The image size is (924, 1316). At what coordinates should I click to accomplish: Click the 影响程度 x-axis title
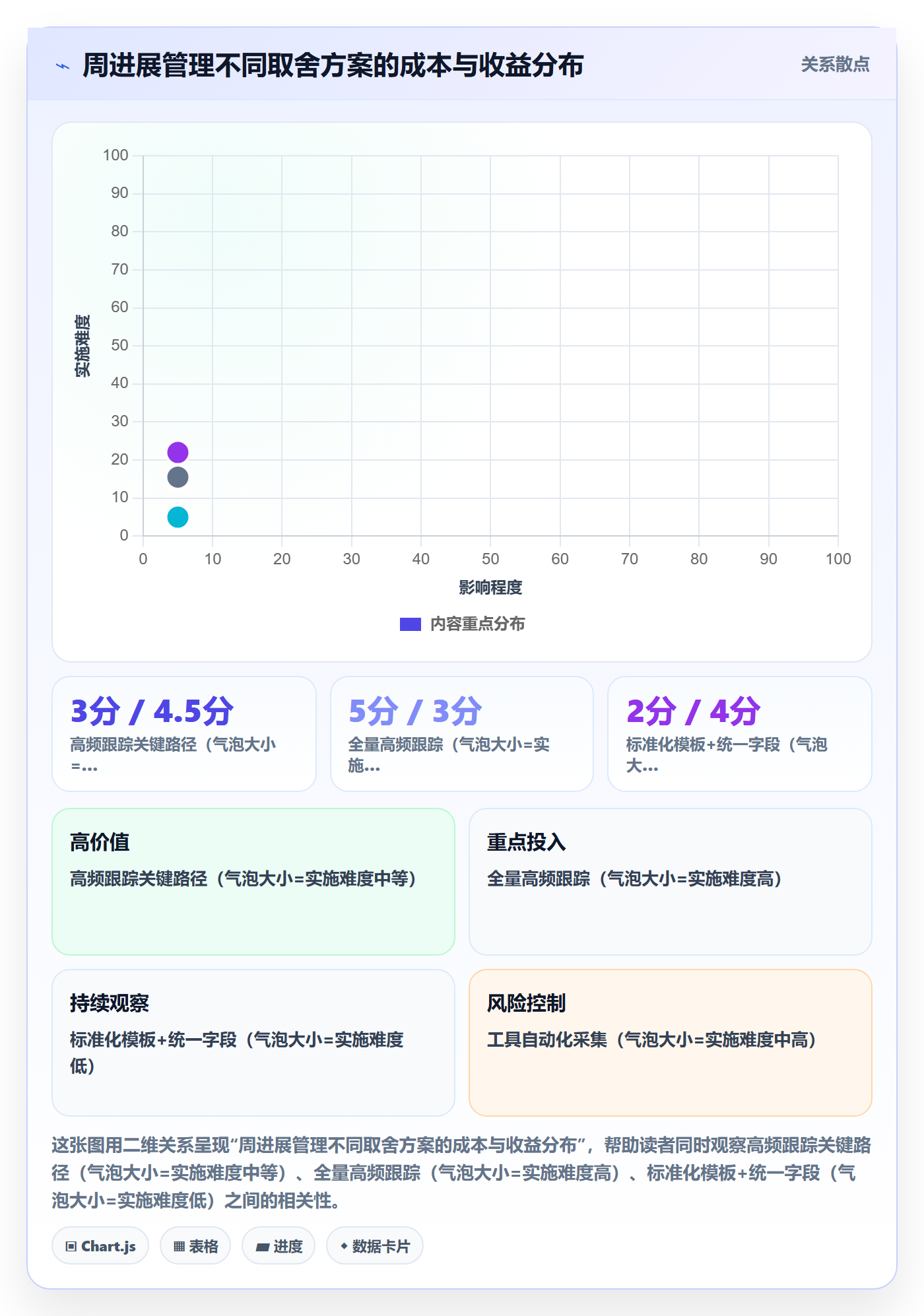(490, 587)
